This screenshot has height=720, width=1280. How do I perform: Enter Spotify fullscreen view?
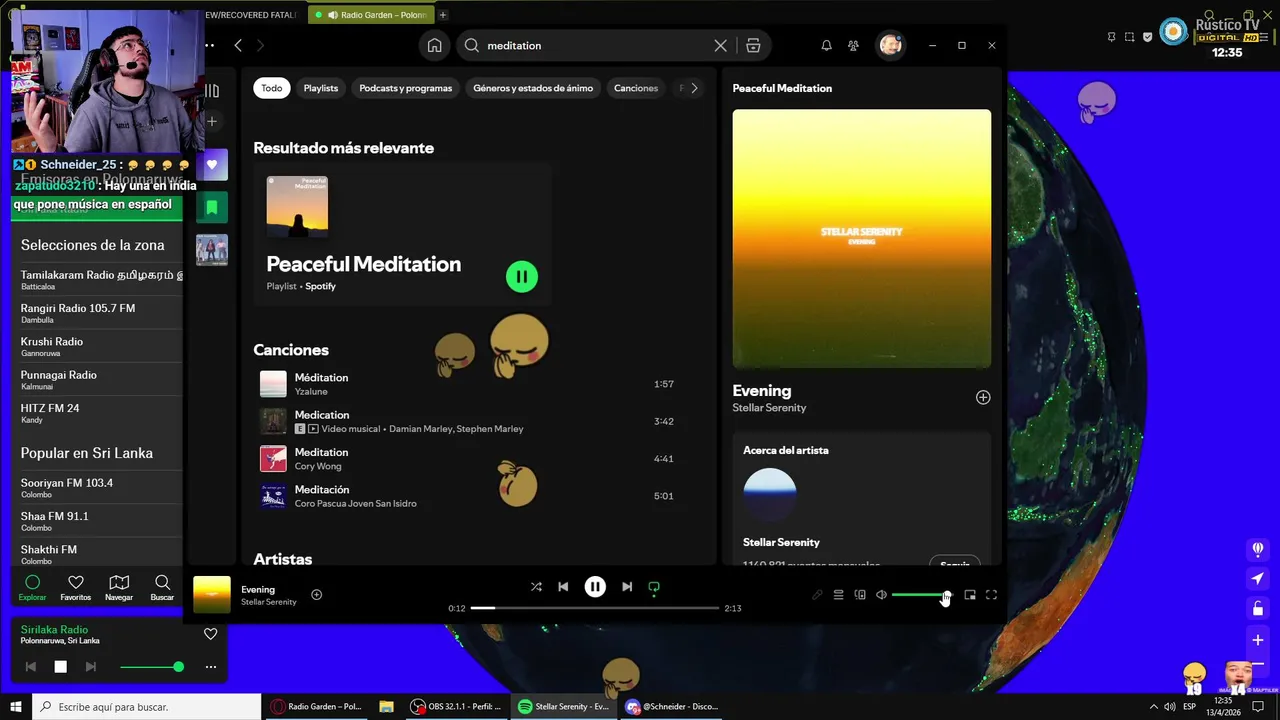click(x=991, y=595)
